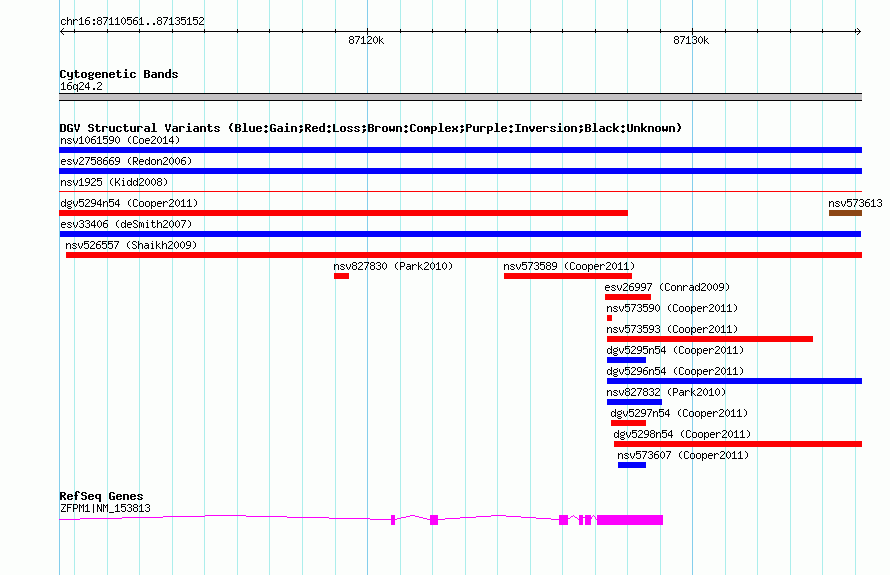The height and width of the screenshot is (575, 890).
Task: Click the nsv573590 (Cooper2011) label
Action: [x=672, y=308]
